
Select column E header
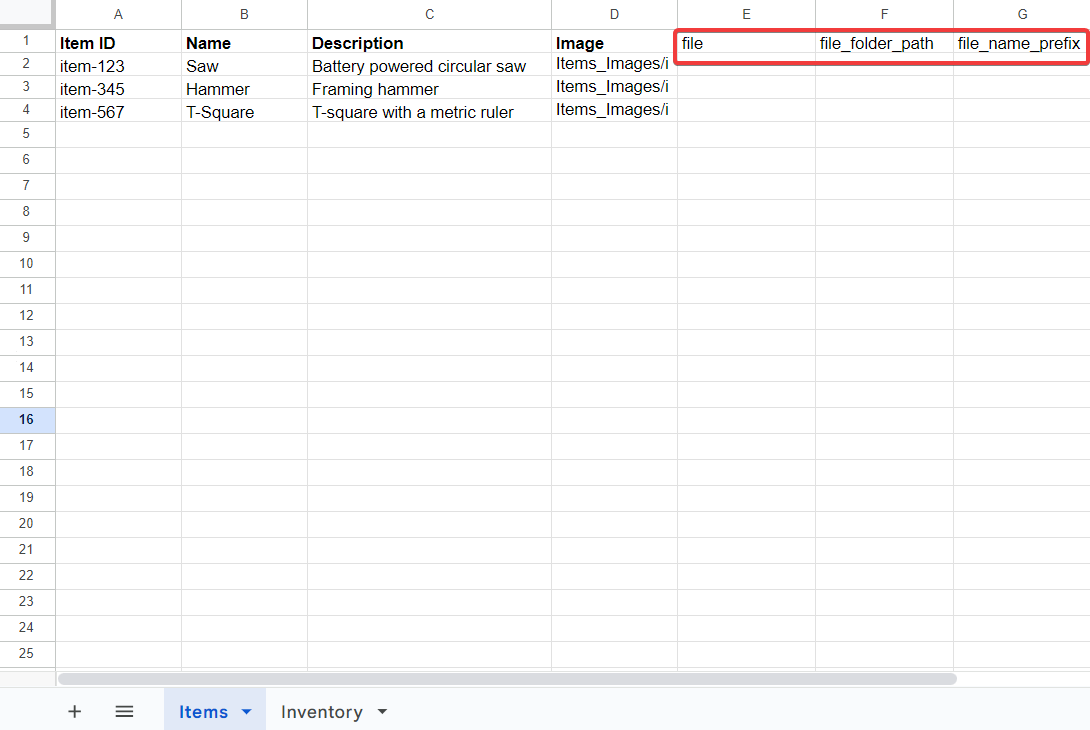(x=746, y=14)
